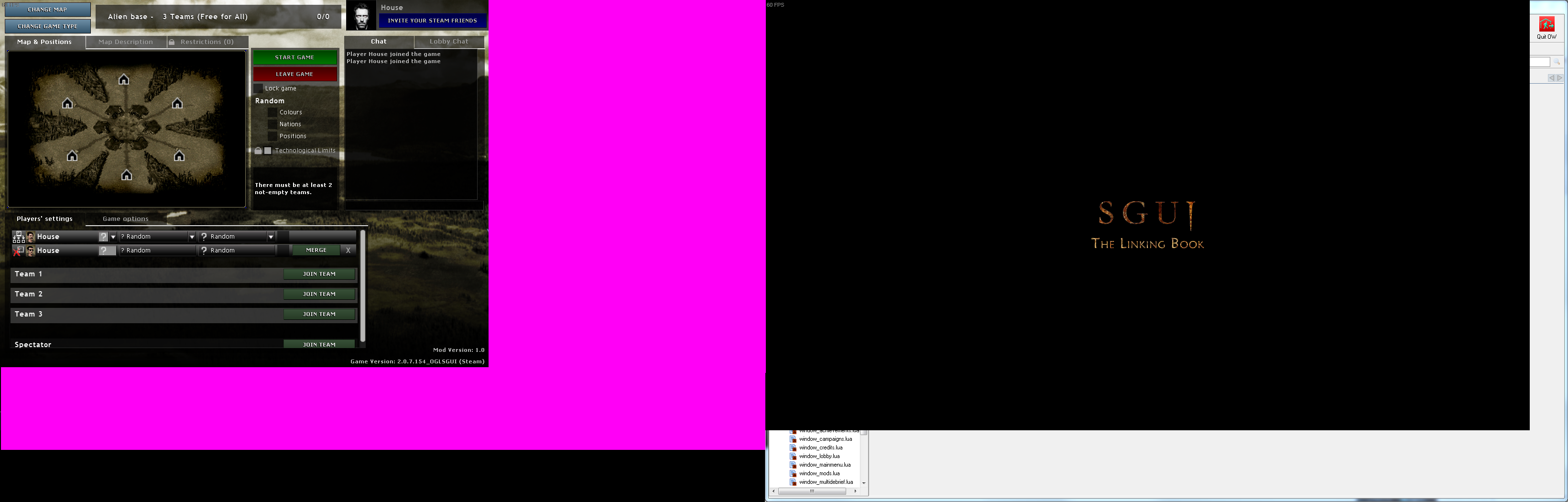The width and height of the screenshot is (1568, 502).
Task: Click the window_campaigns.lua file icon
Action: pyautogui.click(x=793, y=439)
